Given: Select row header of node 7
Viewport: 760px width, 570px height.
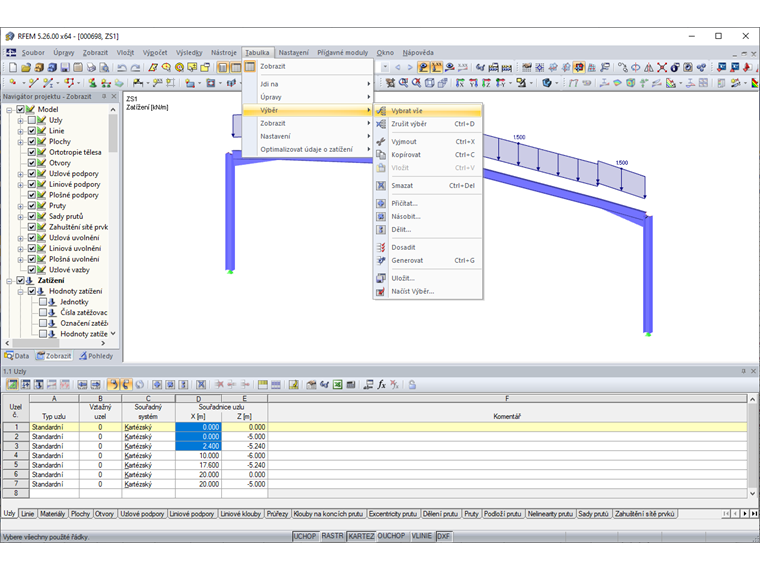Looking at the screenshot, I should (16, 484).
